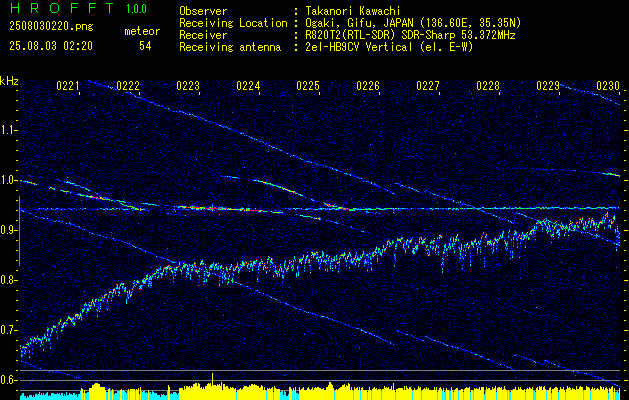Click the 0.6 kHz axis label

8,380
